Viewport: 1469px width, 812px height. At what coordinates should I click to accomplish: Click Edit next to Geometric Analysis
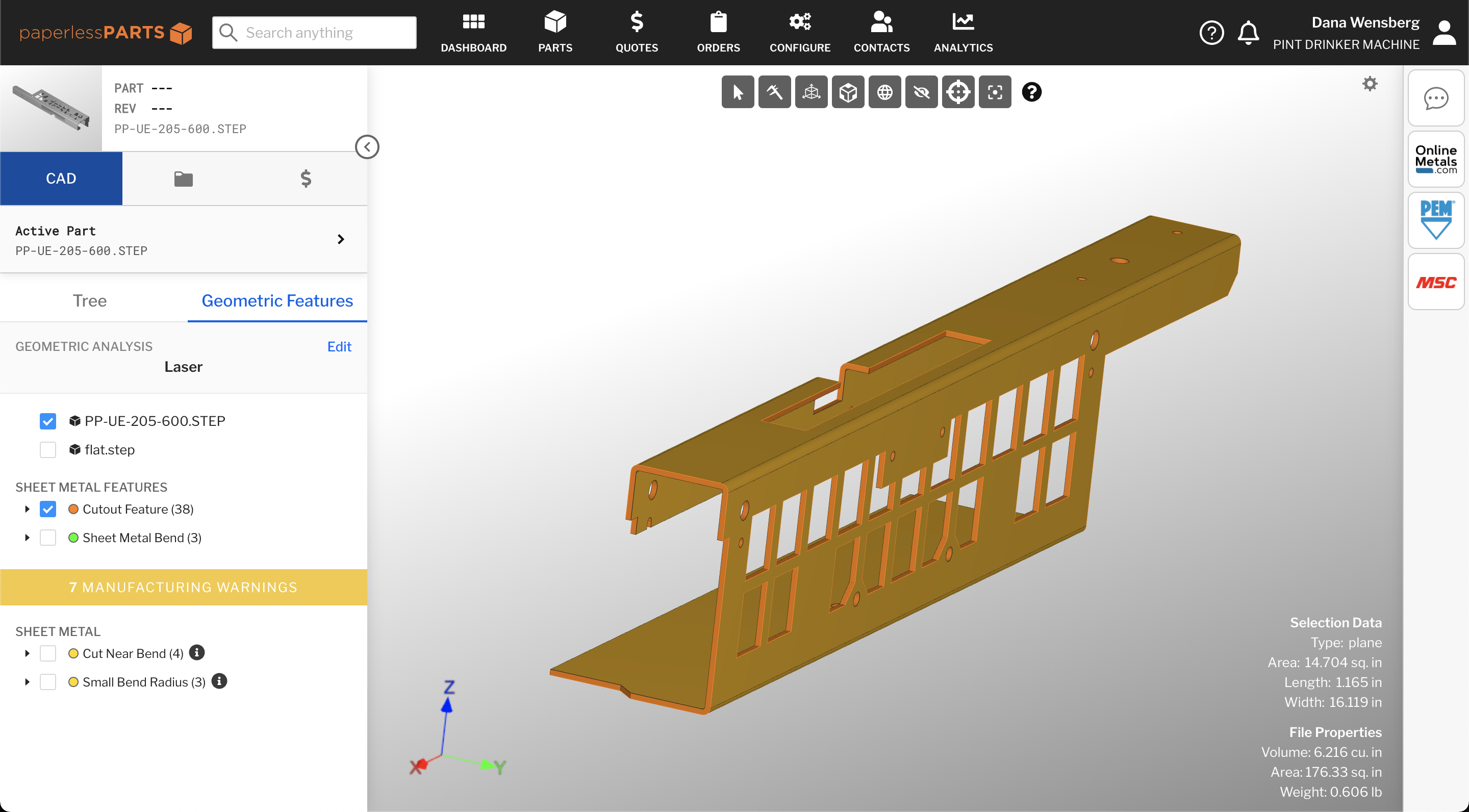[x=339, y=346]
